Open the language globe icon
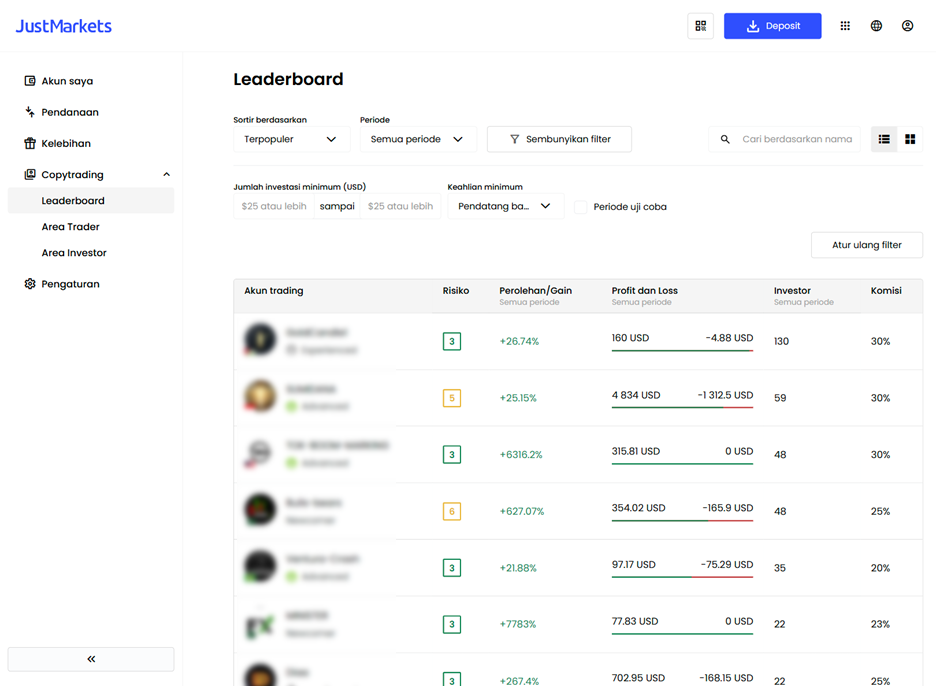The image size is (936, 686). [x=876, y=26]
